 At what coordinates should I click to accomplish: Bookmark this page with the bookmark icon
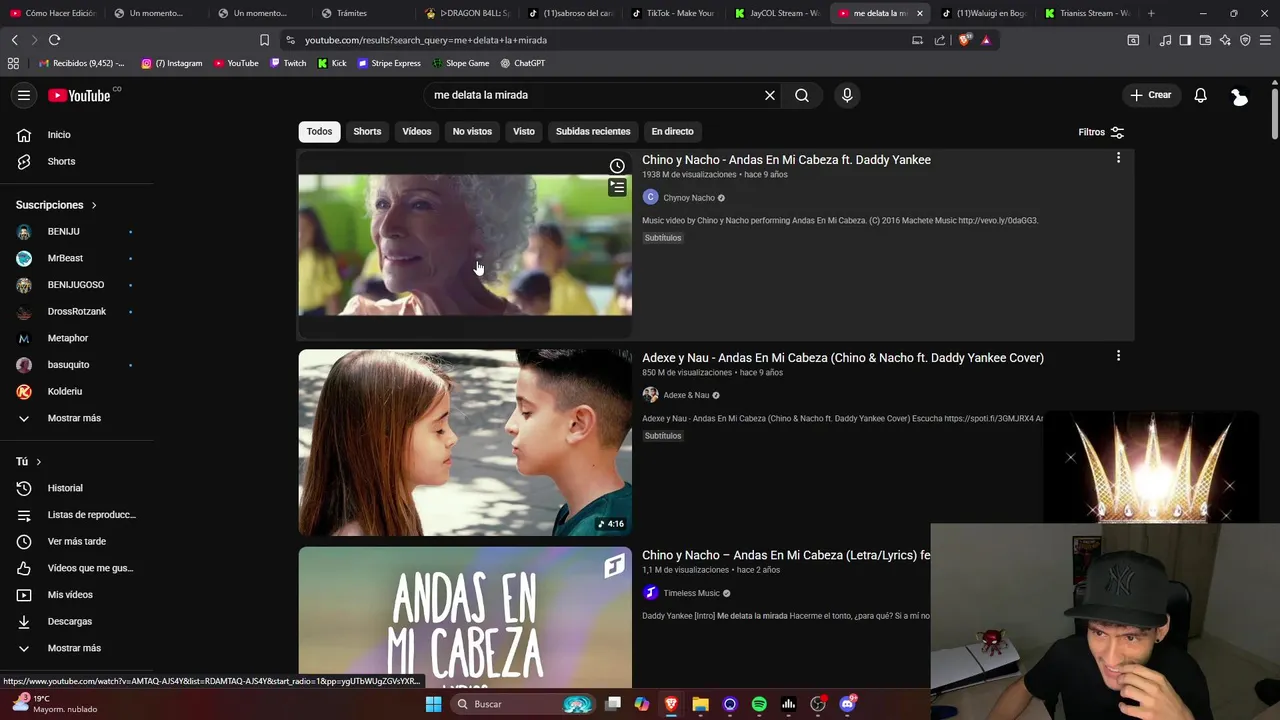pyautogui.click(x=264, y=40)
